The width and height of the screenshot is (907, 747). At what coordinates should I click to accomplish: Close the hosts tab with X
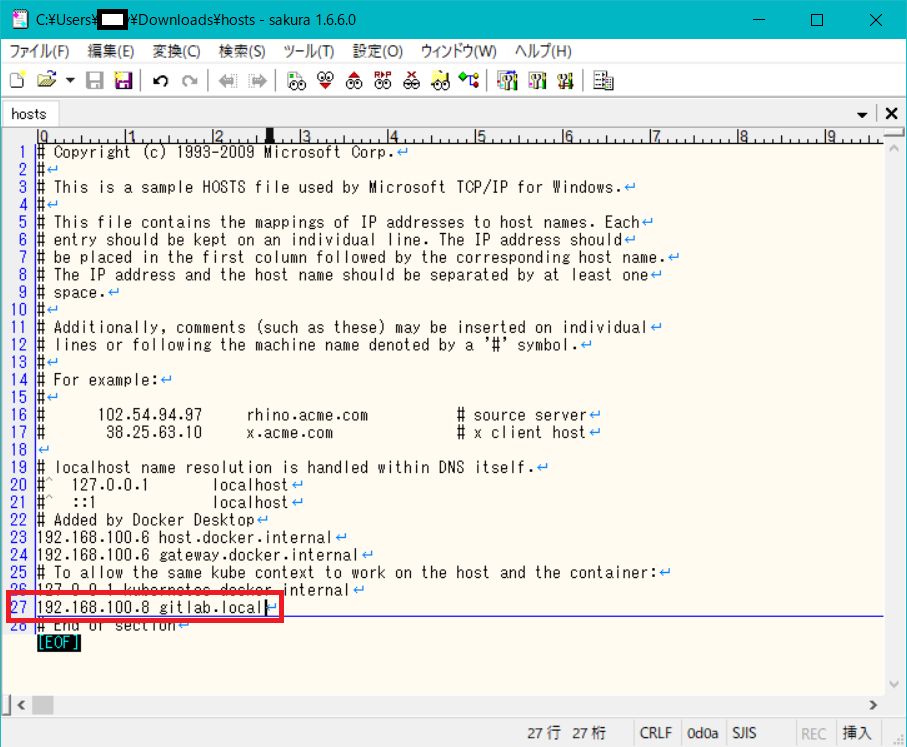click(x=891, y=113)
